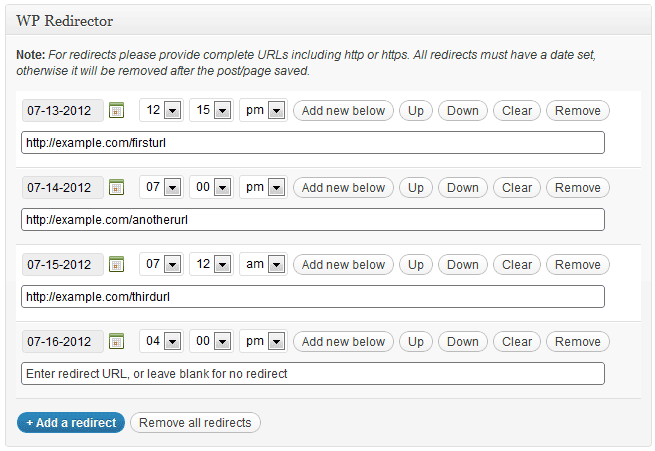The height and width of the screenshot is (451, 655).
Task: Clear the thirdurl redirect row
Action: point(517,264)
